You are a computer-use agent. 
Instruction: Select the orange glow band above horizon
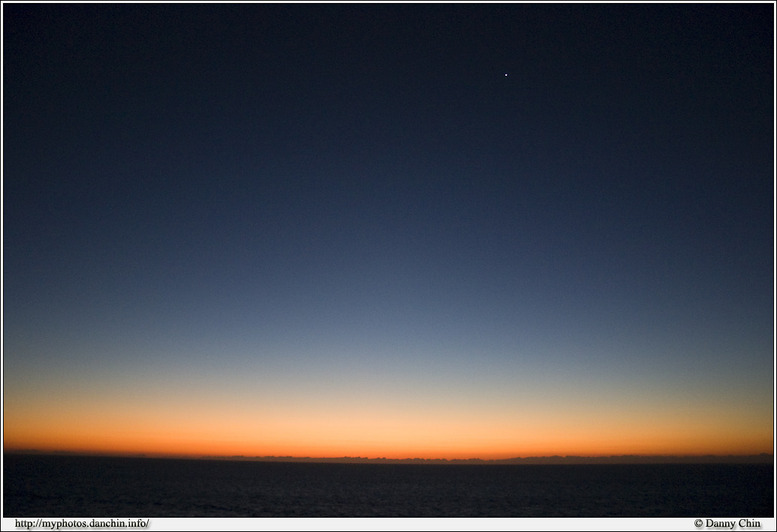[x=388, y=432]
